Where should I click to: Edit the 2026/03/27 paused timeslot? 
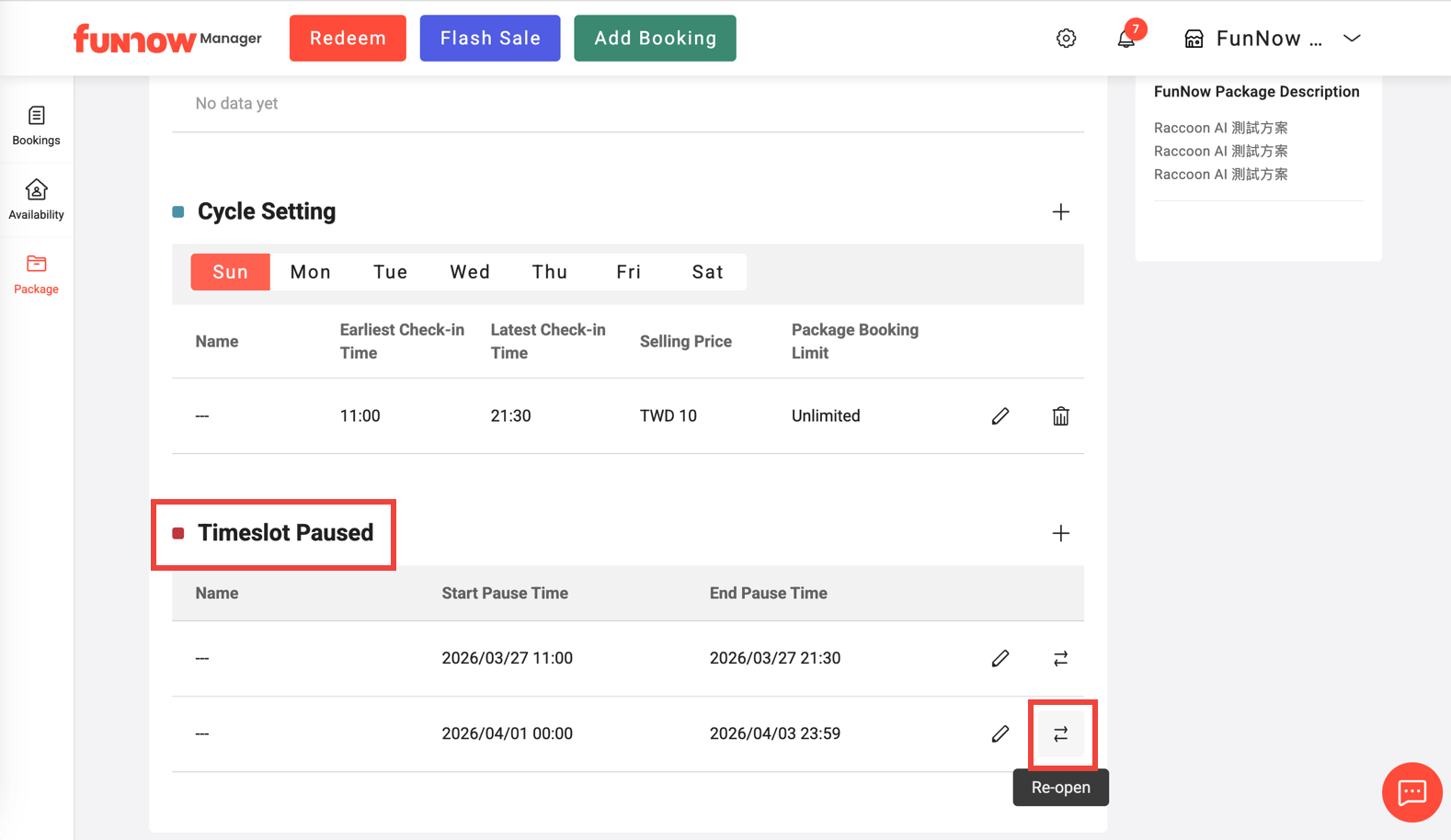tap(1000, 659)
